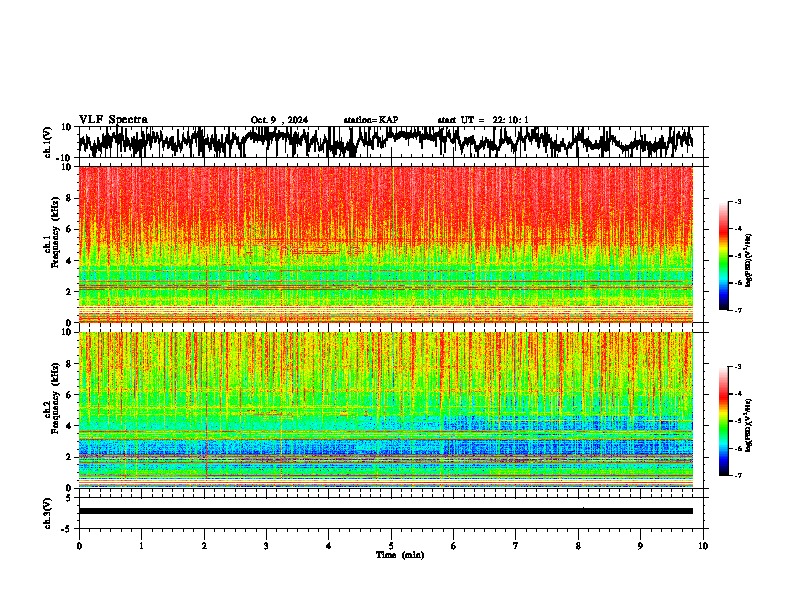The width and height of the screenshot is (792, 612).
Task: Click the "0" tick on the time axis
Action: [79, 546]
